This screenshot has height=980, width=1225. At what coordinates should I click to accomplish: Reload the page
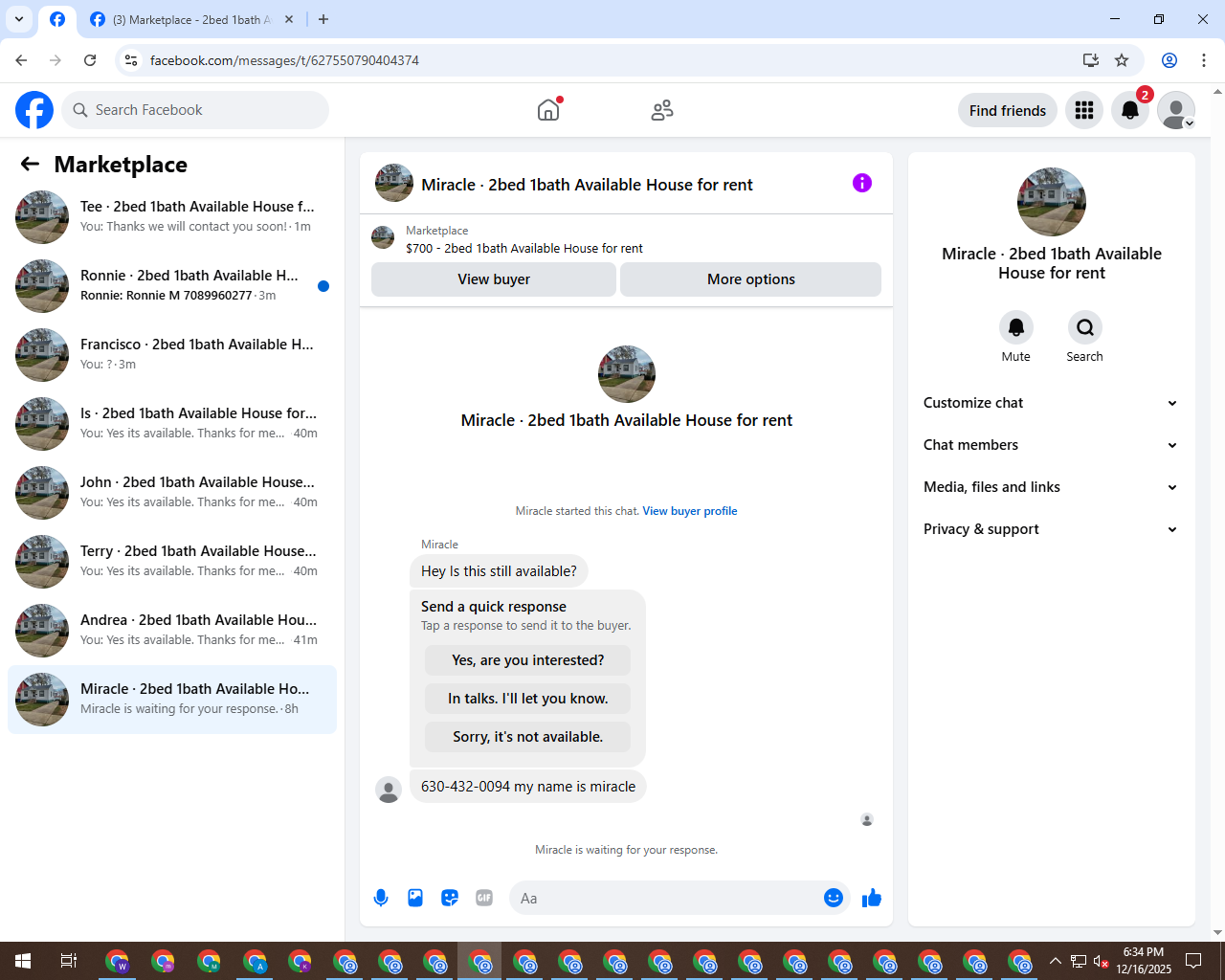click(90, 60)
